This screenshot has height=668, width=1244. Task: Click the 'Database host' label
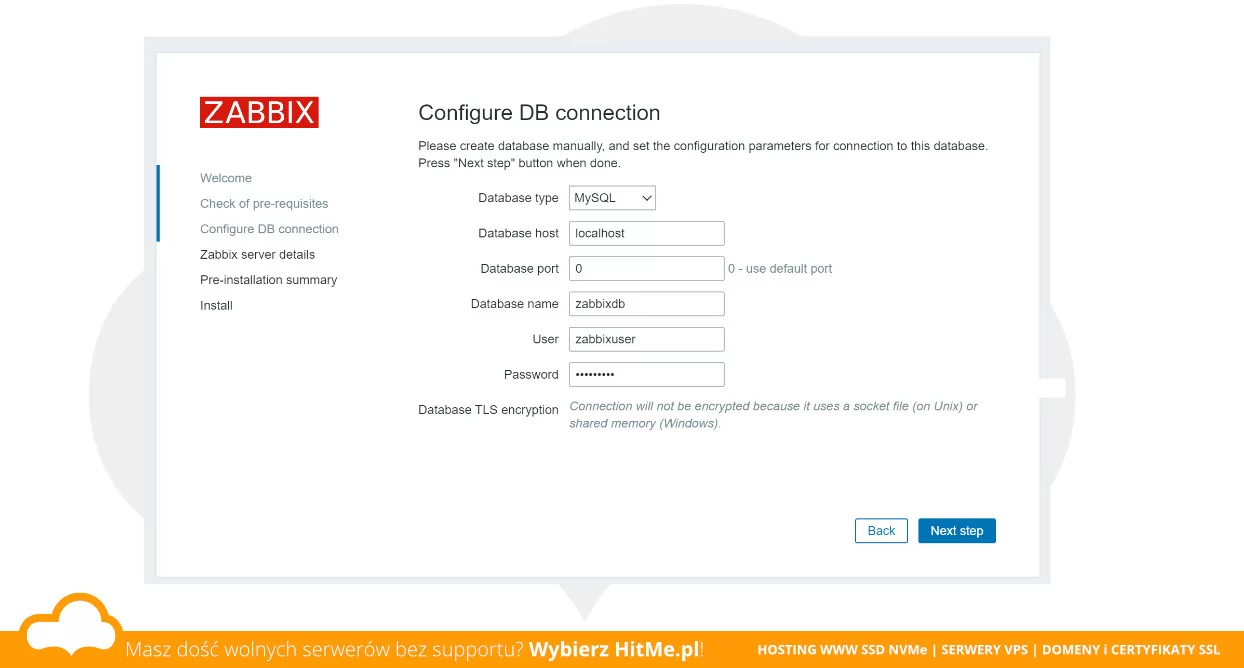pyautogui.click(x=518, y=233)
